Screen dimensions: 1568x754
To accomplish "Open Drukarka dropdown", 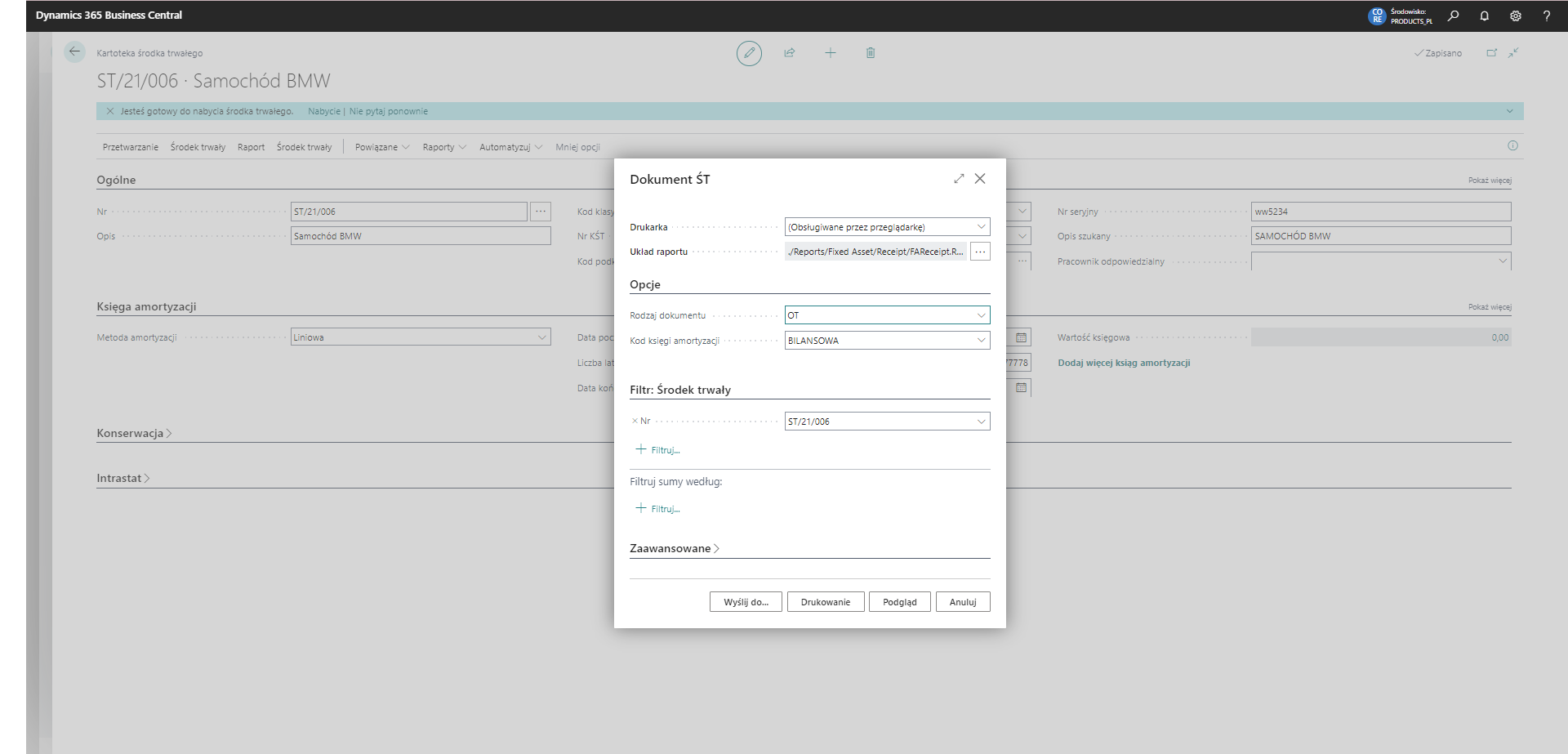I will tap(981, 227).
